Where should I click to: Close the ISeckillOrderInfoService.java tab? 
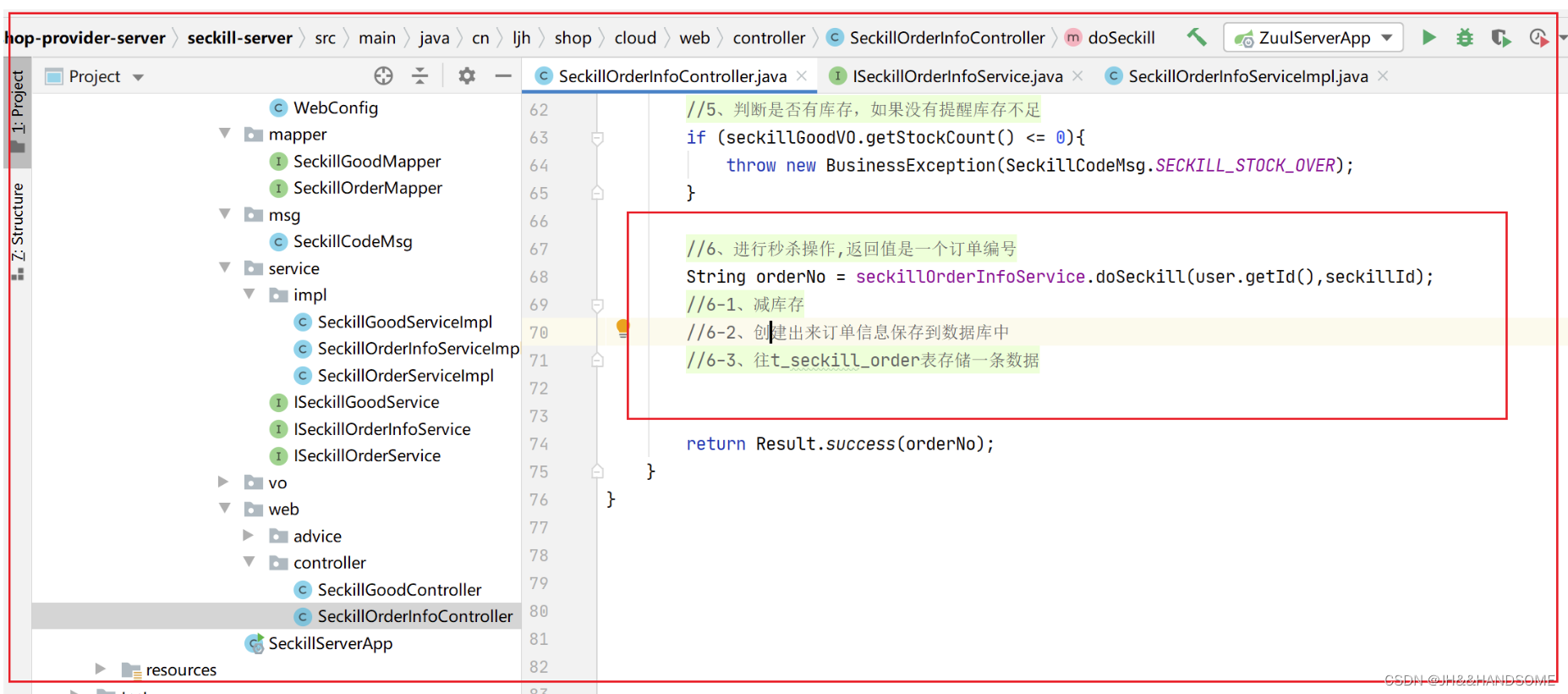click(1077, 75)
